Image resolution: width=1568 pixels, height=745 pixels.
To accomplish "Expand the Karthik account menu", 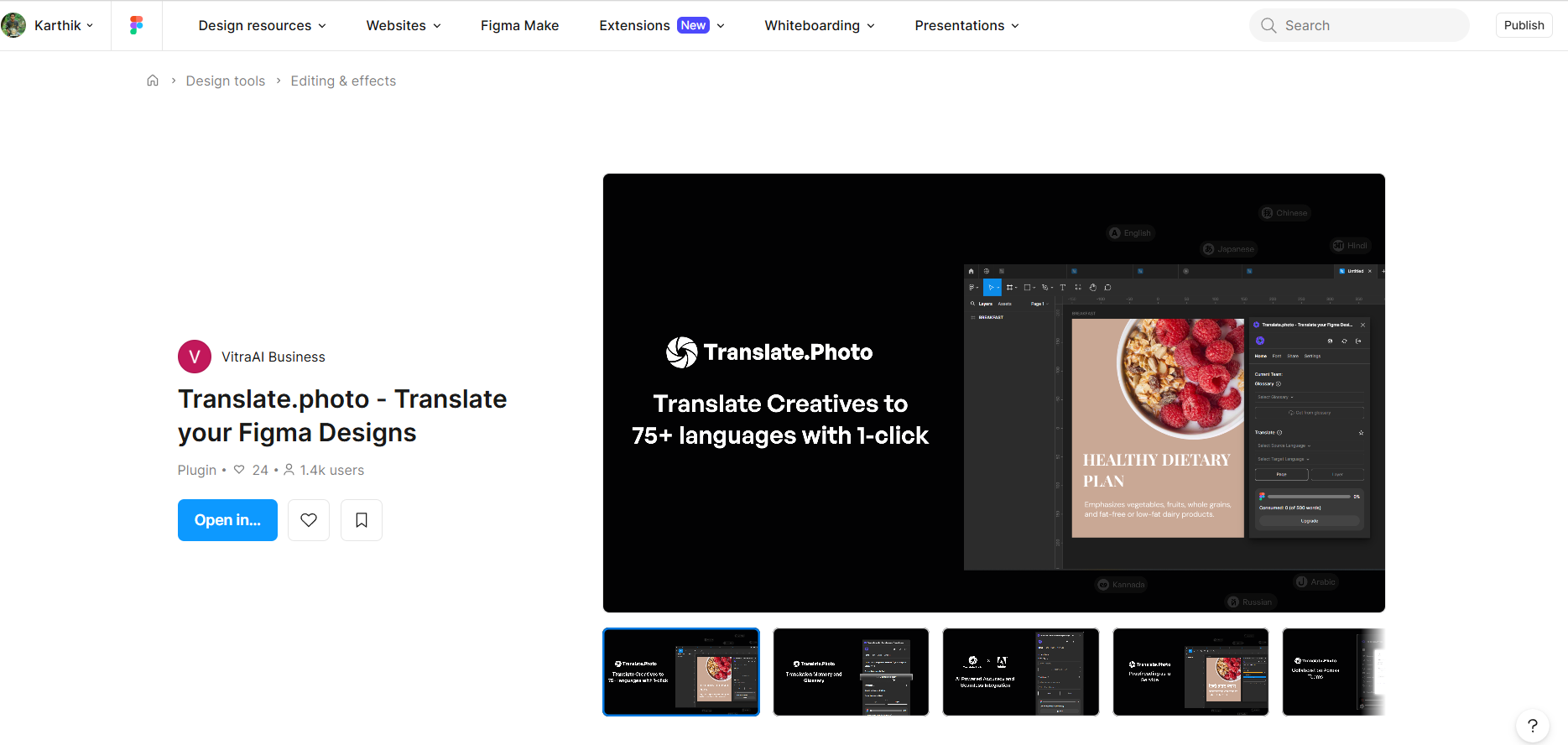I will pos(64,25).
